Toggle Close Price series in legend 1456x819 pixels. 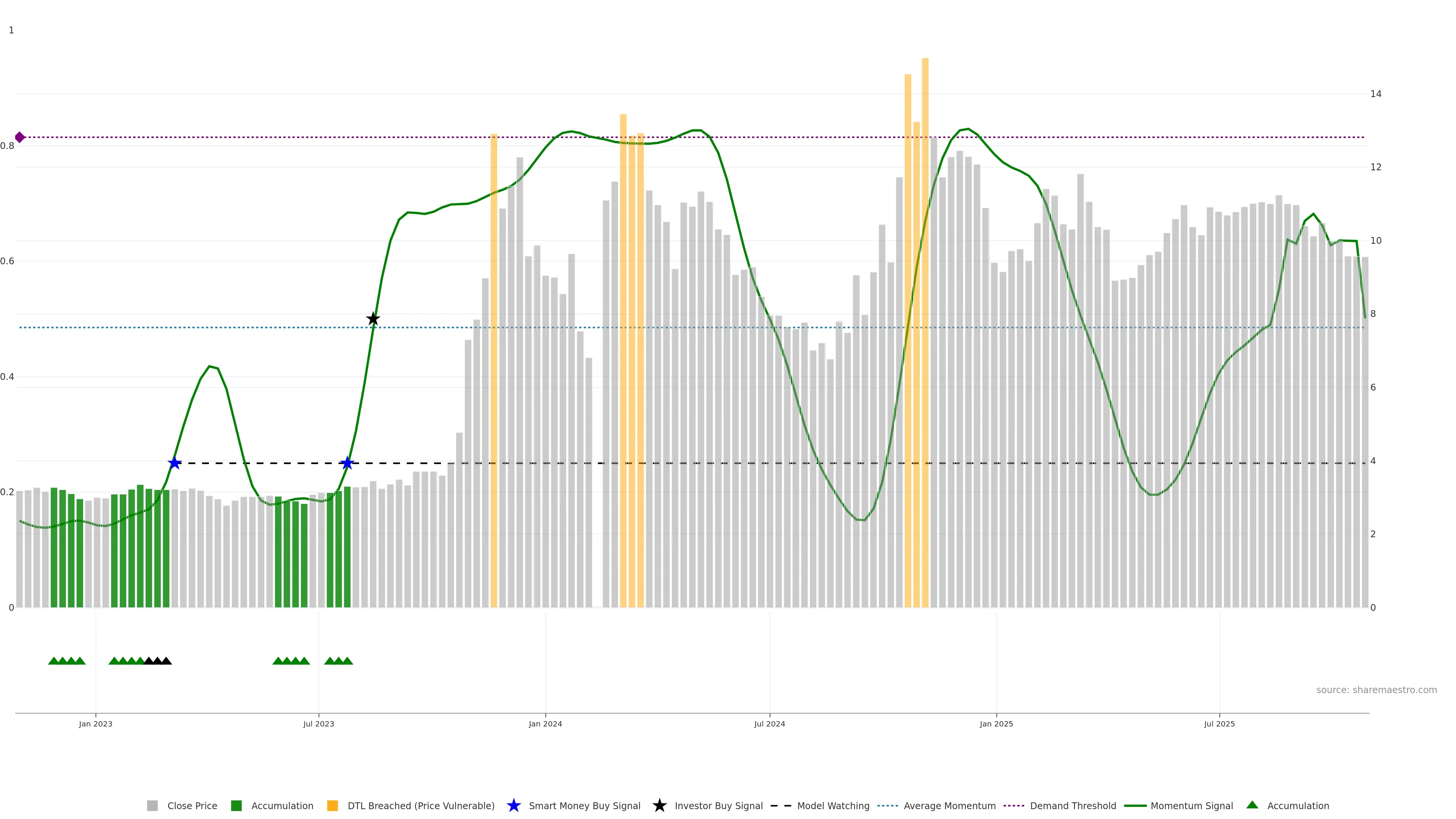[x=191, y=805]
